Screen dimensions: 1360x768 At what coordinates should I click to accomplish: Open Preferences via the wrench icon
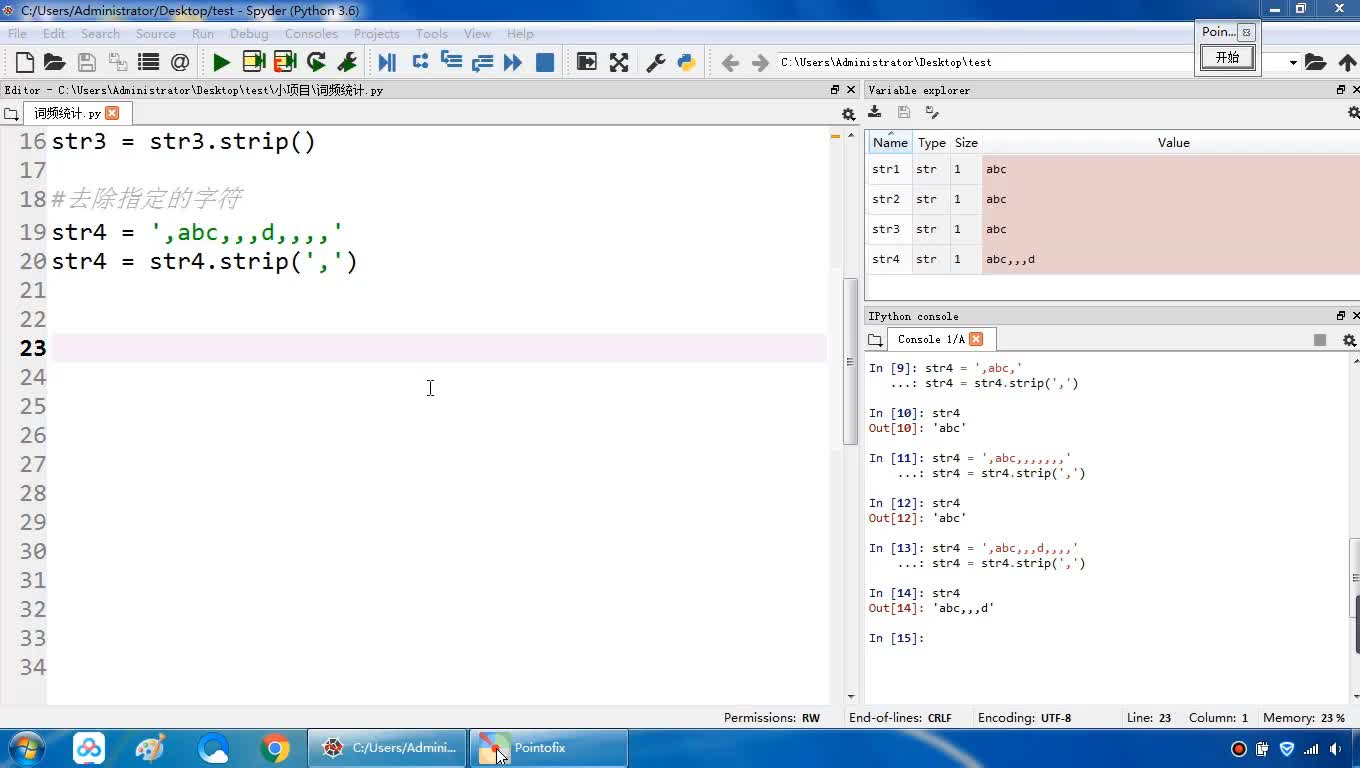tap(656, 62)
